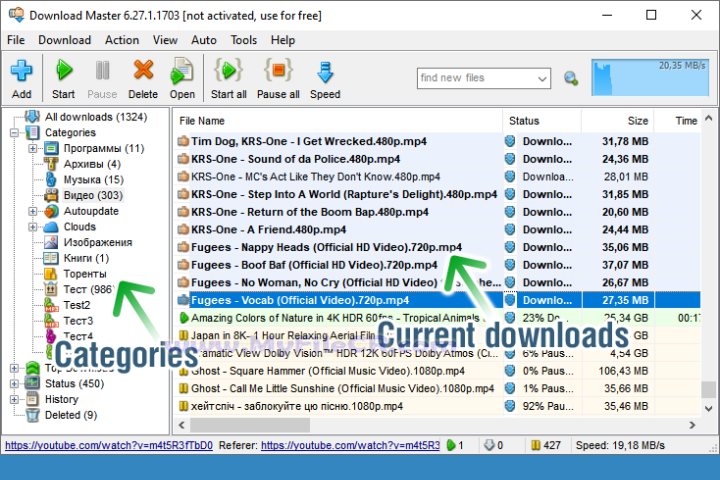This screenshot has width=720, height=480.
Task: Click the horizontal scrollbar right arrow
Action: [x=692, y=425]
